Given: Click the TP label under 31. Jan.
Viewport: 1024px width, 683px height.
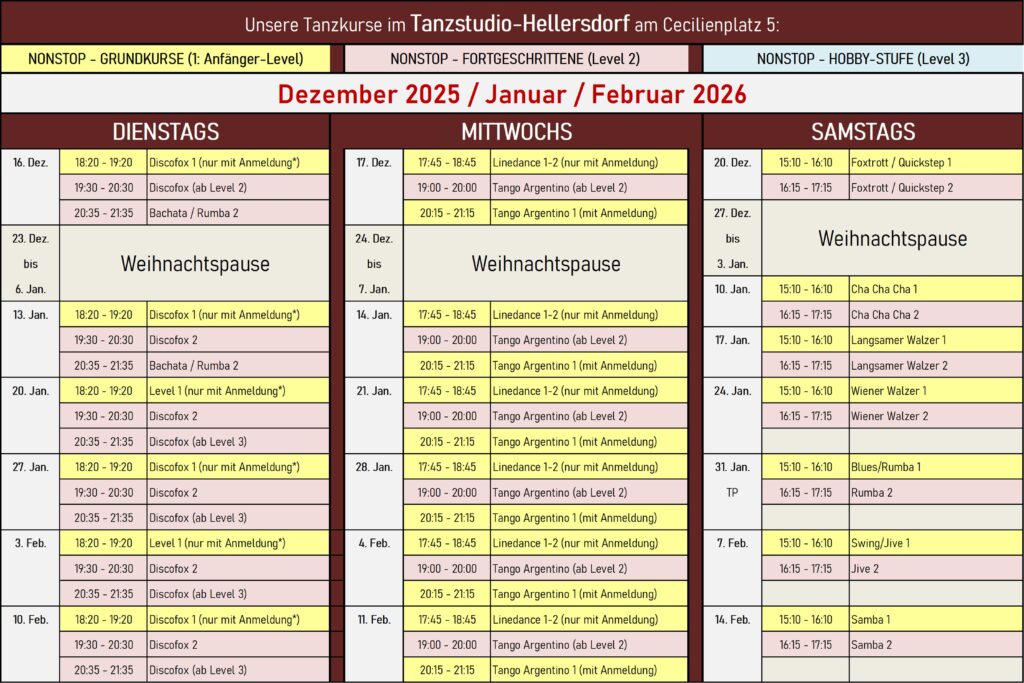Looking at the screenshot, I should click(732, 492).
